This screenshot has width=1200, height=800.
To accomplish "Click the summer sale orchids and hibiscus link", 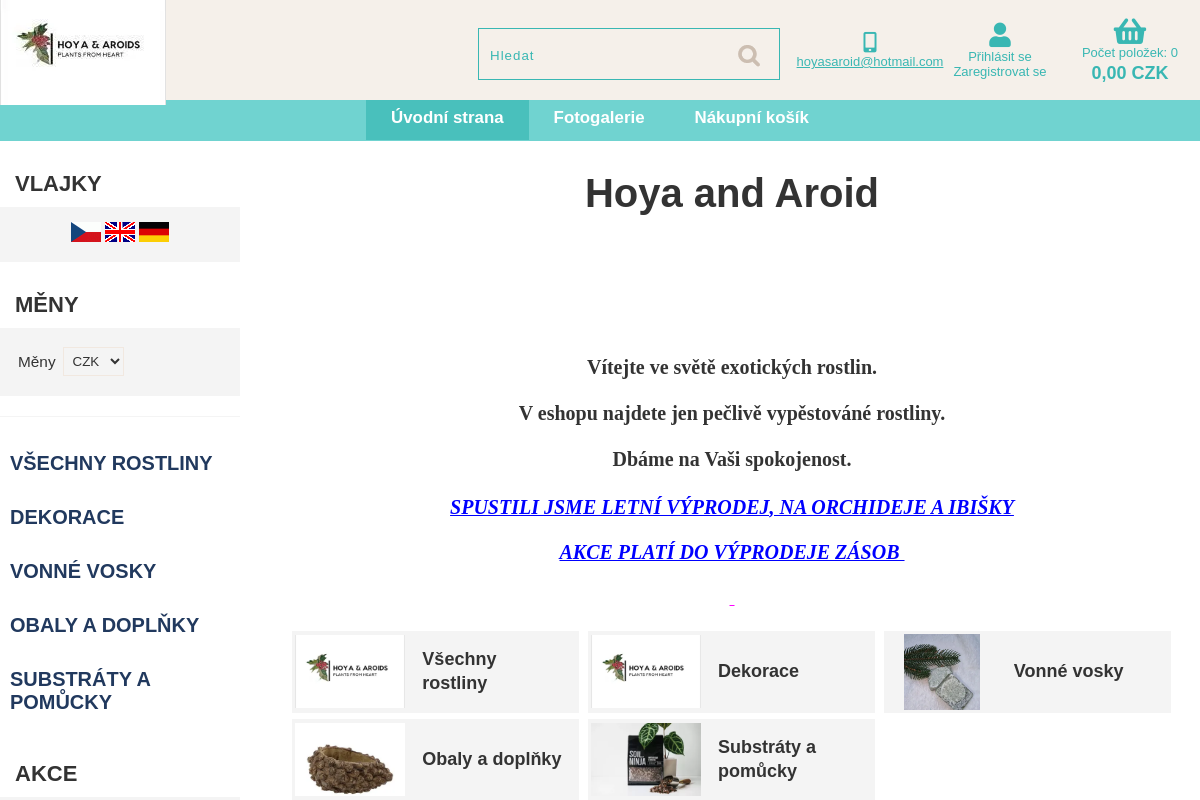I will pos(732,507).
